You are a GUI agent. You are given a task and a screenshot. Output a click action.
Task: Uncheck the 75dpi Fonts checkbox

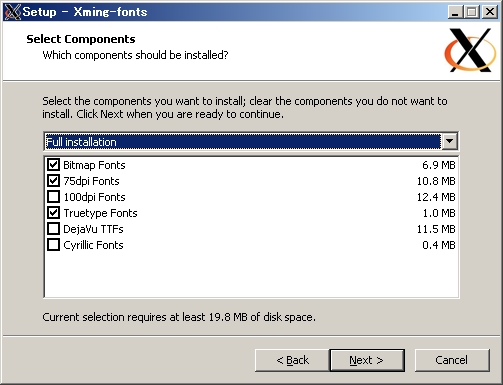pos(53,181)
